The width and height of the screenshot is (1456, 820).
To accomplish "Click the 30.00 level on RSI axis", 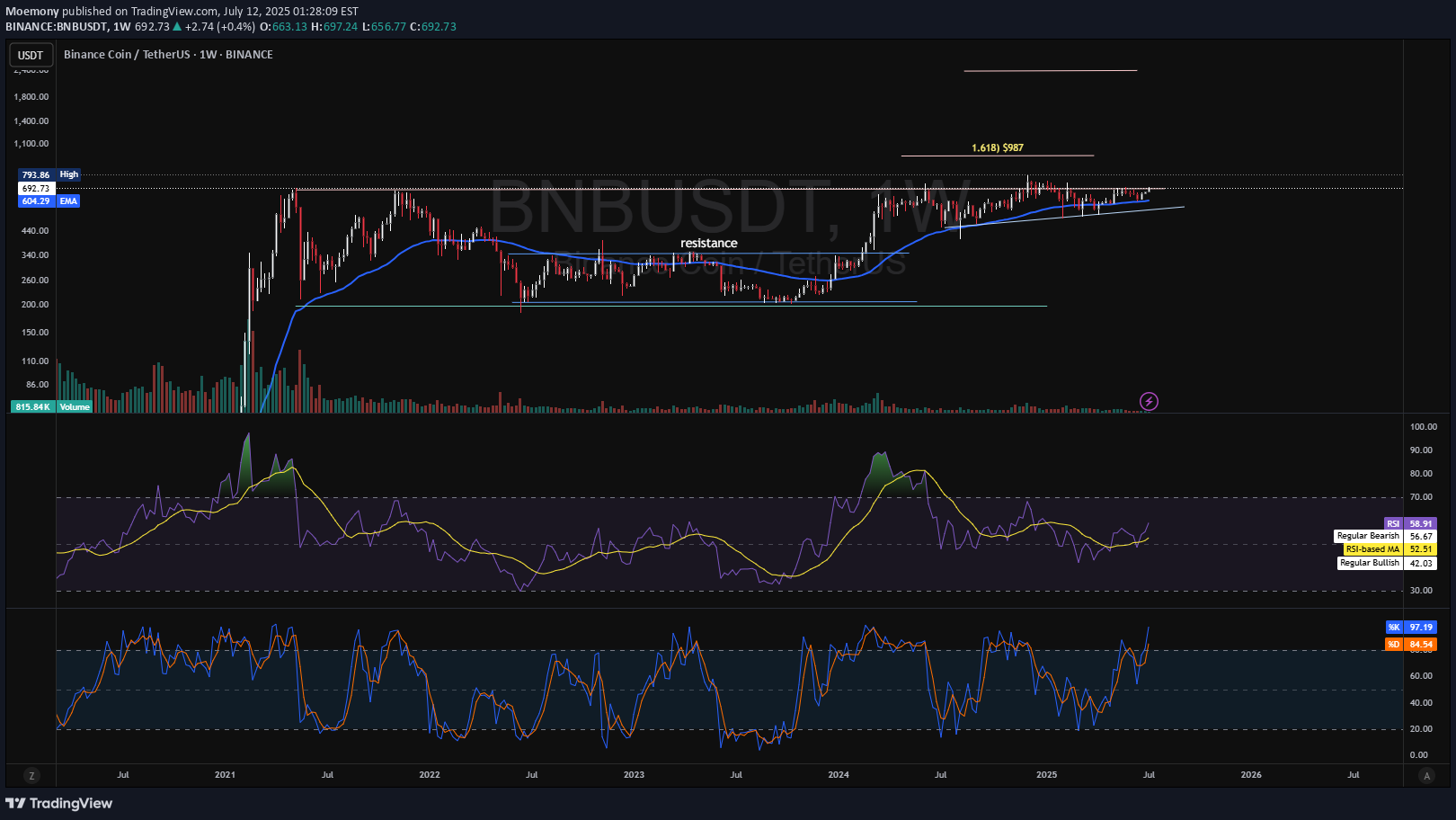I will point(1421,591).
